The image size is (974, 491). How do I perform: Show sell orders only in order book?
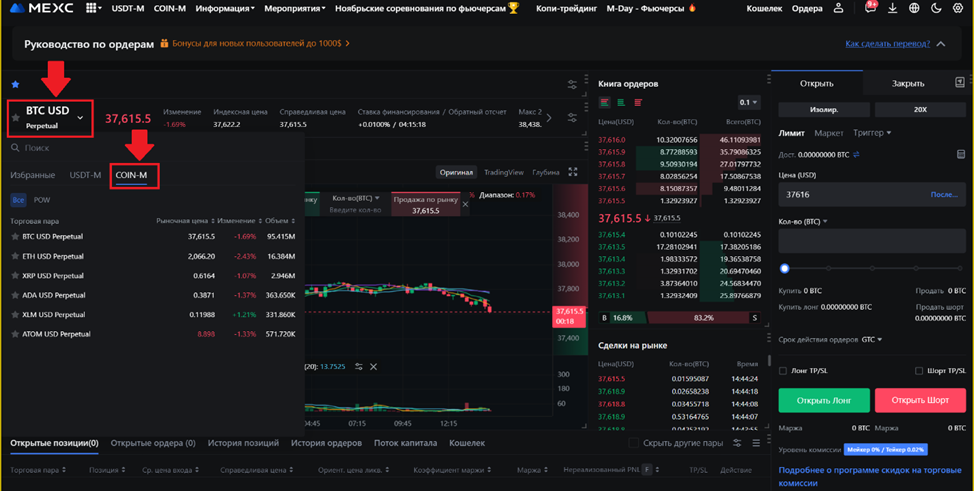pyautogui.click(x=638, y=102)
